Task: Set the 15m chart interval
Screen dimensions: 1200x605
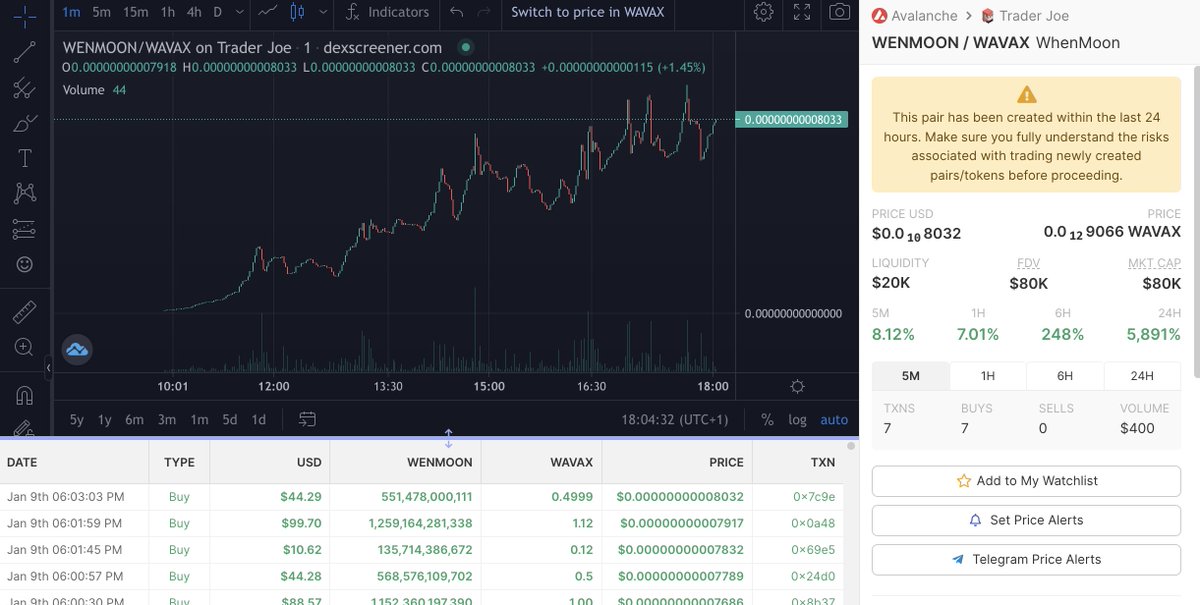Action: 135,12
